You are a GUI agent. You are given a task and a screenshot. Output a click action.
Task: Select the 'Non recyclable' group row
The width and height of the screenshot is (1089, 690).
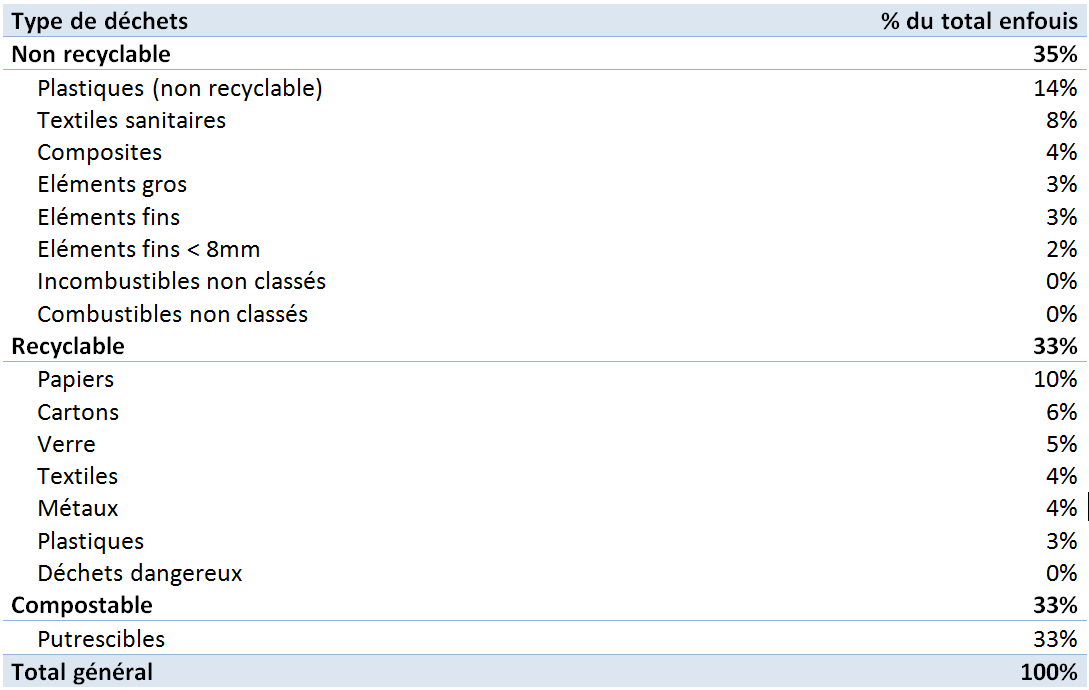[544, 54]
